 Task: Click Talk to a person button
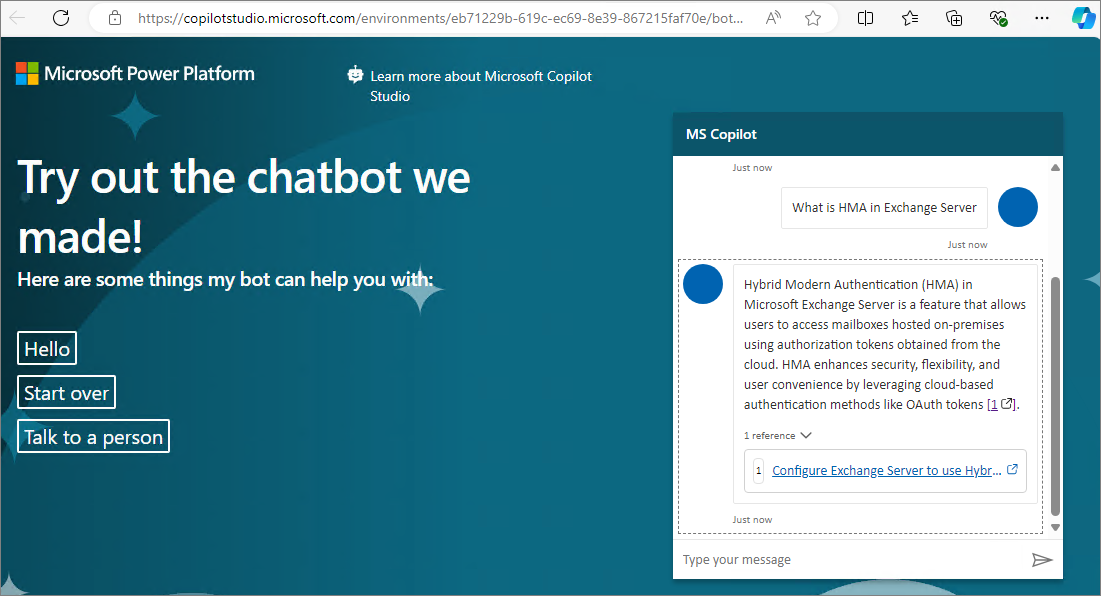pyautogui.click(x=93, y=437)
